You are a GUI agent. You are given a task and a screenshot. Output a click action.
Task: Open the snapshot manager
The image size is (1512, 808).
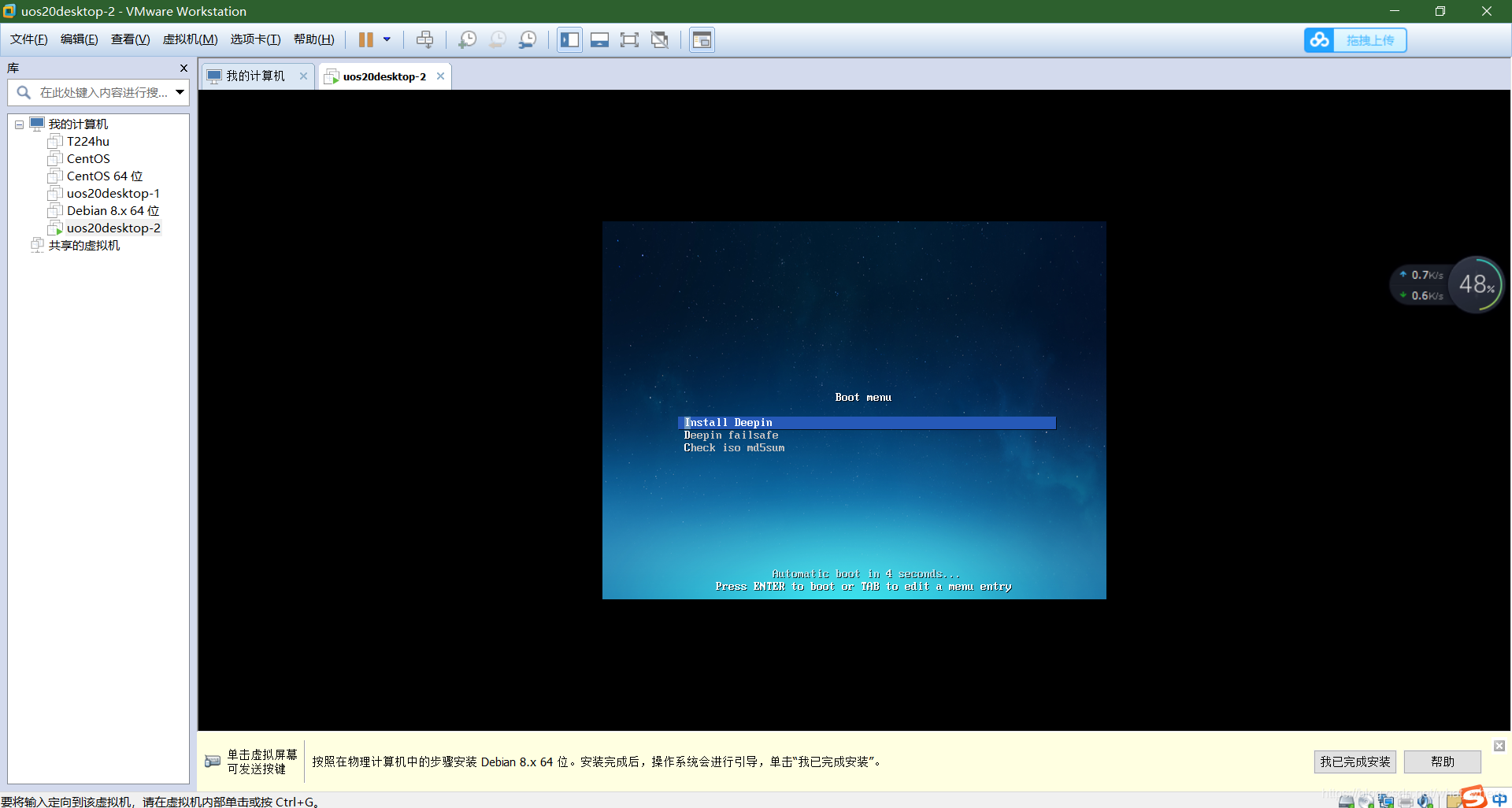pos(528,39)
